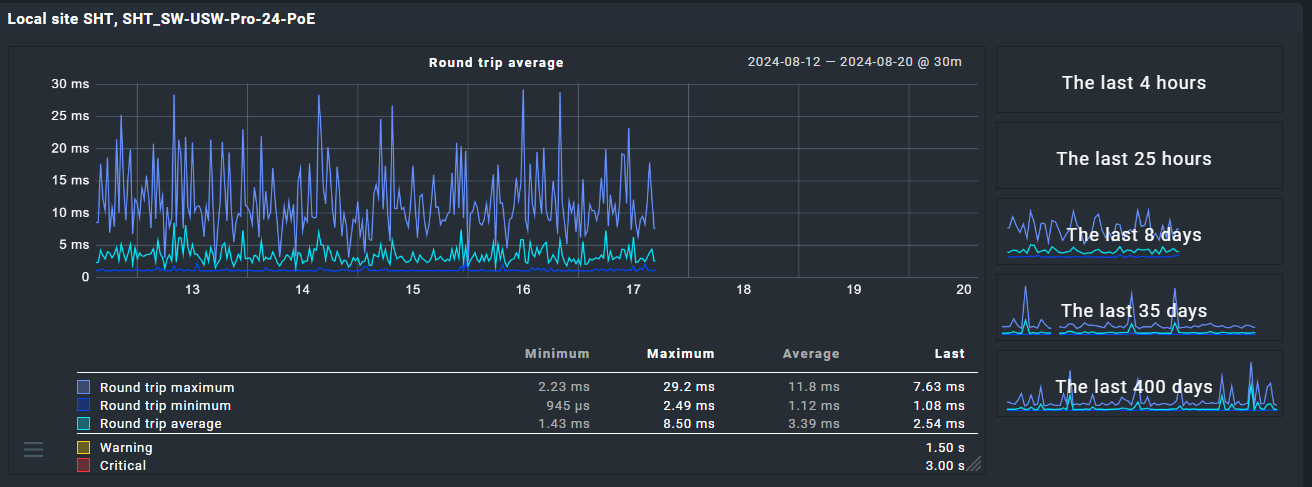Image resolution: width=1312 pixels, height=487 pixels.
Task: Show the last 4 hours graph
Action: point(1133,83)
